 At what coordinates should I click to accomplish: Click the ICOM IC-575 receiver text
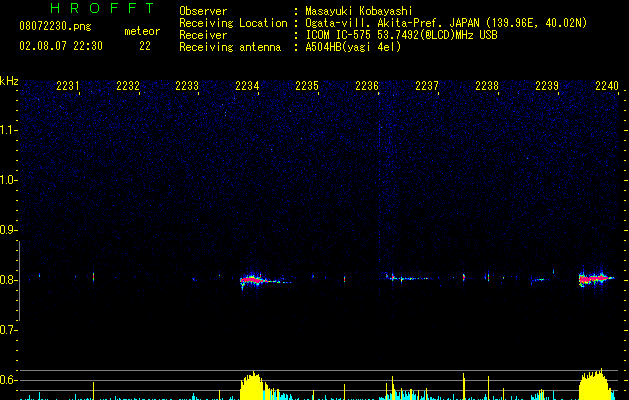(x=401, y=35)
